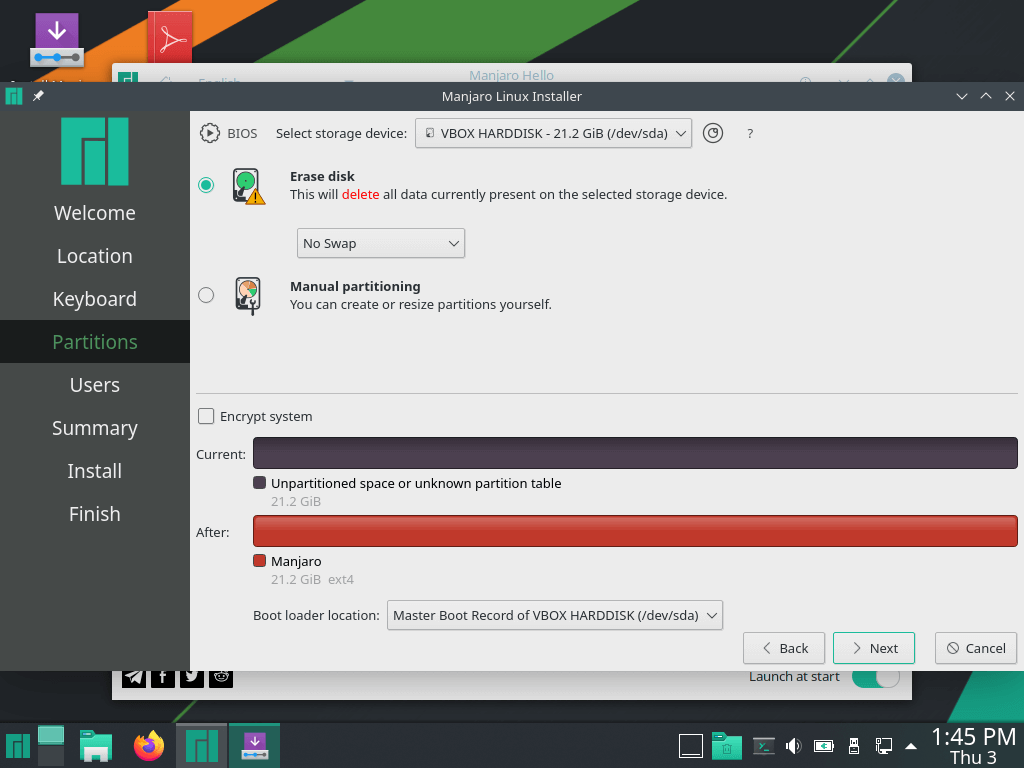Viewport: 1024px width, 768px height.
Task: Click the refresh storage devices icon
Action: (x=712, y=133)
